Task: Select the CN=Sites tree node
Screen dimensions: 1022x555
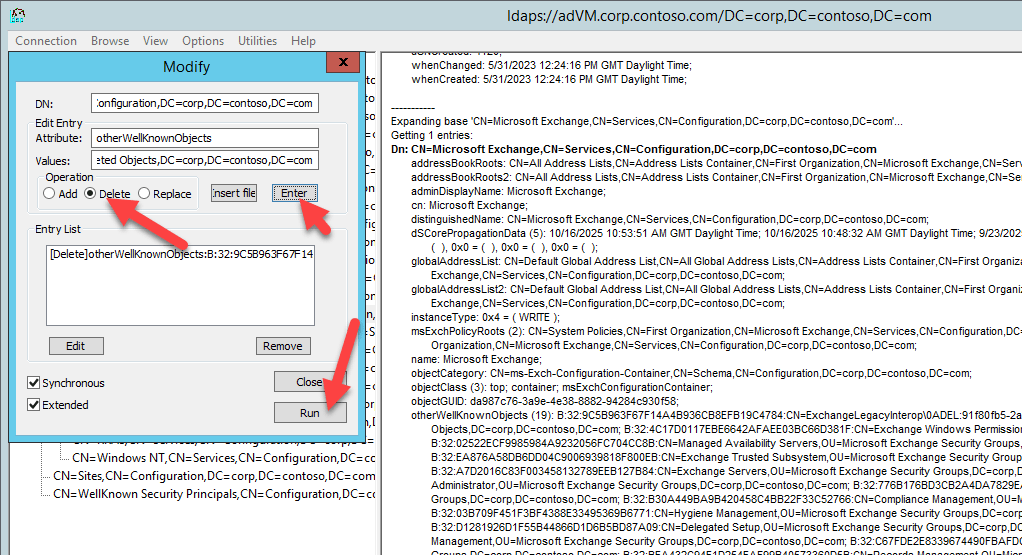Action: point(213,475)
